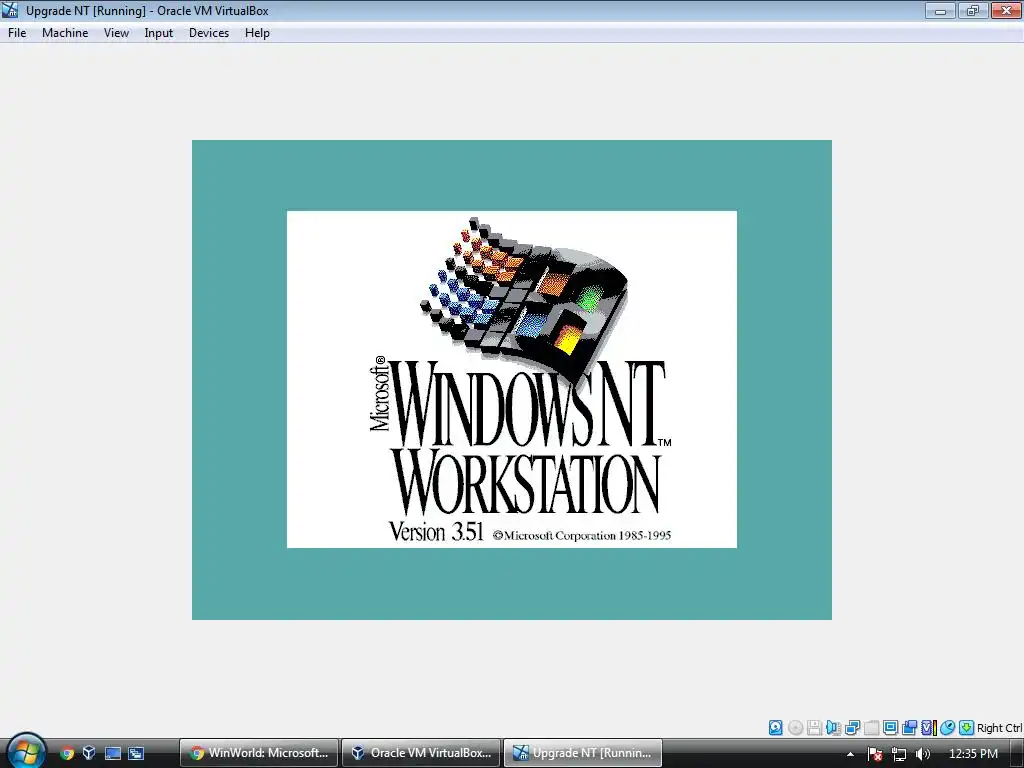The width and height of the screenshot is (1024, 768).
Task: Click the greyed USB devices indicator
Action: [x=871, y=728]
